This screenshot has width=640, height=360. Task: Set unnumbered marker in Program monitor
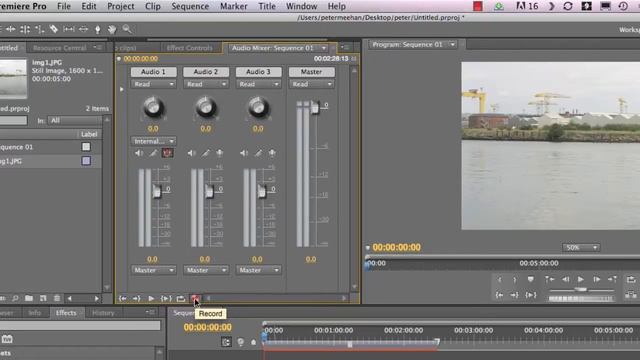tap(530, 280)
